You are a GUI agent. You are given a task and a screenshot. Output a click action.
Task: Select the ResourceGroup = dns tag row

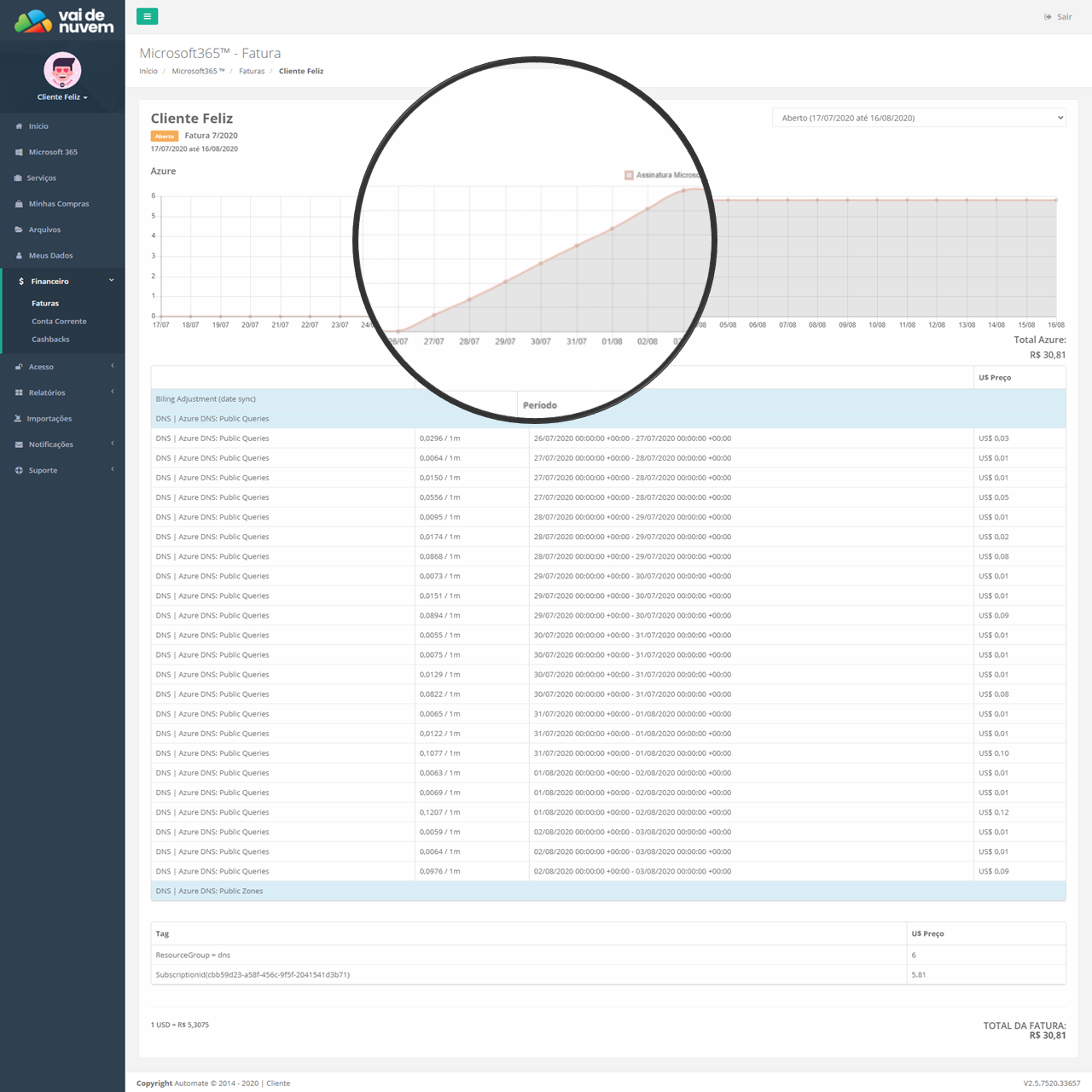(608, 955)
